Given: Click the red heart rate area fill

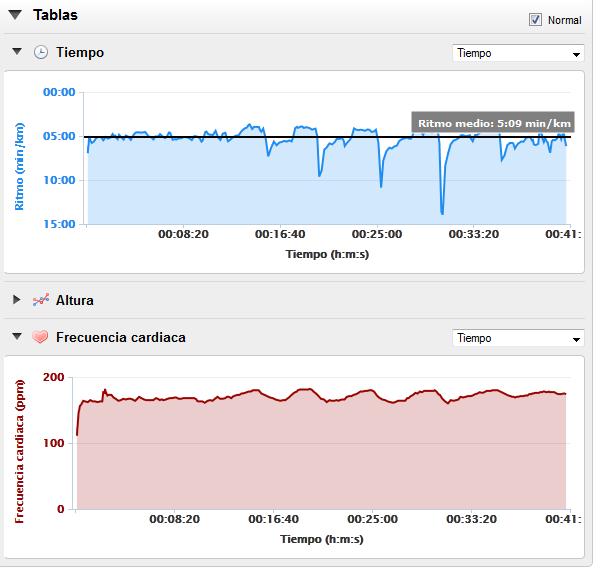Looking at the screenshot, I should [x=321, y=456].
